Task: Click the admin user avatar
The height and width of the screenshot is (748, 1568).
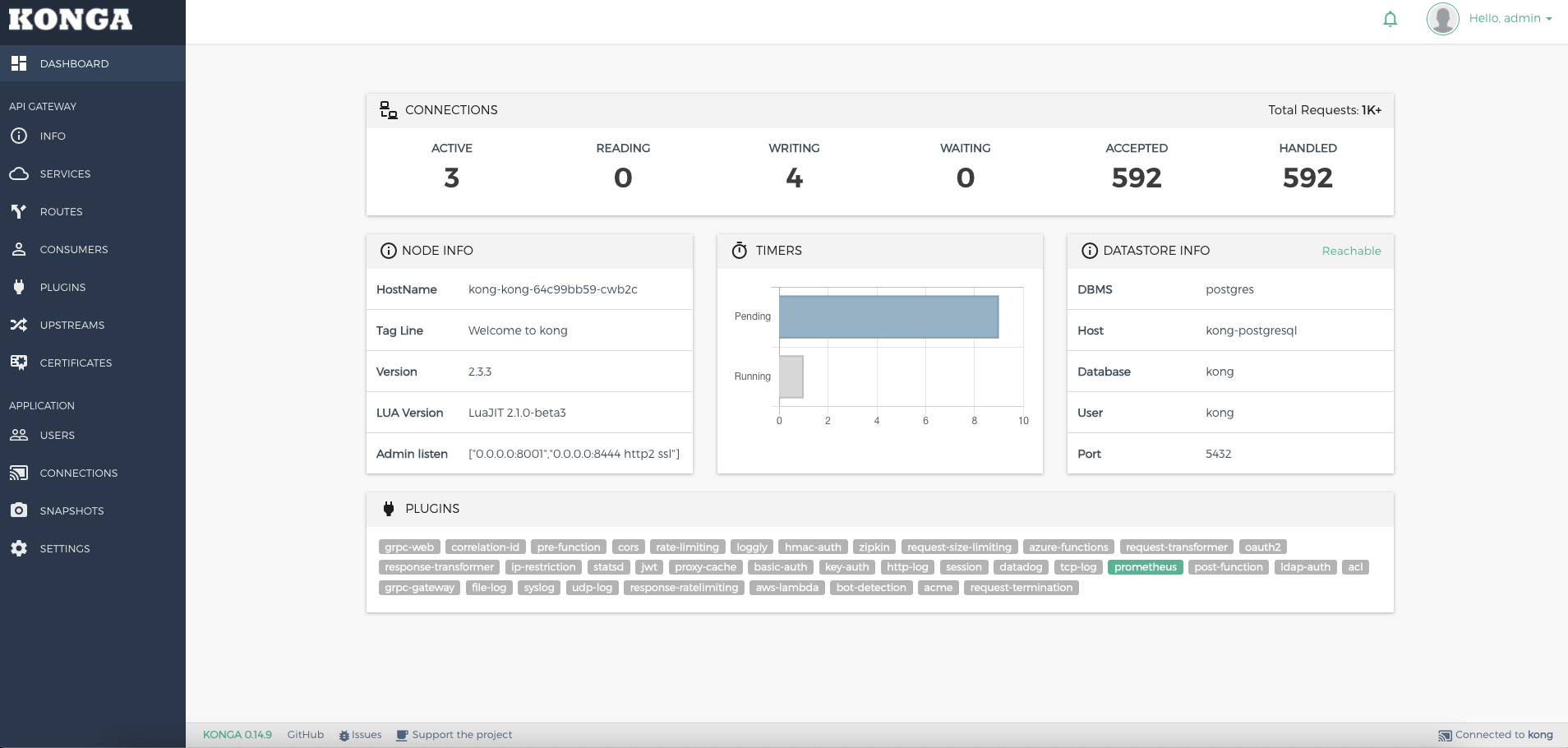Action: [1442, 18]
